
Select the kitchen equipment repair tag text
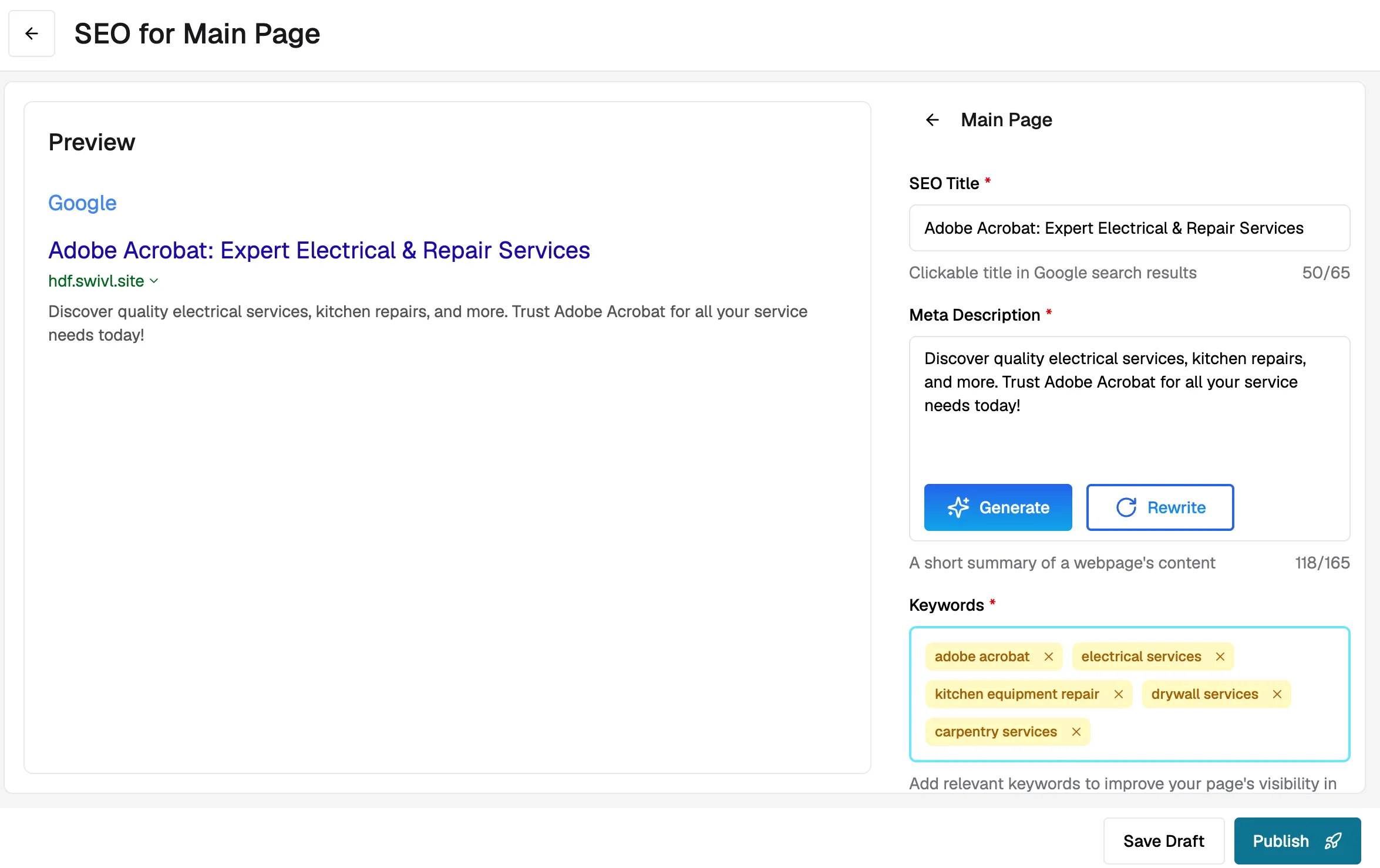tap(1017, 694)
